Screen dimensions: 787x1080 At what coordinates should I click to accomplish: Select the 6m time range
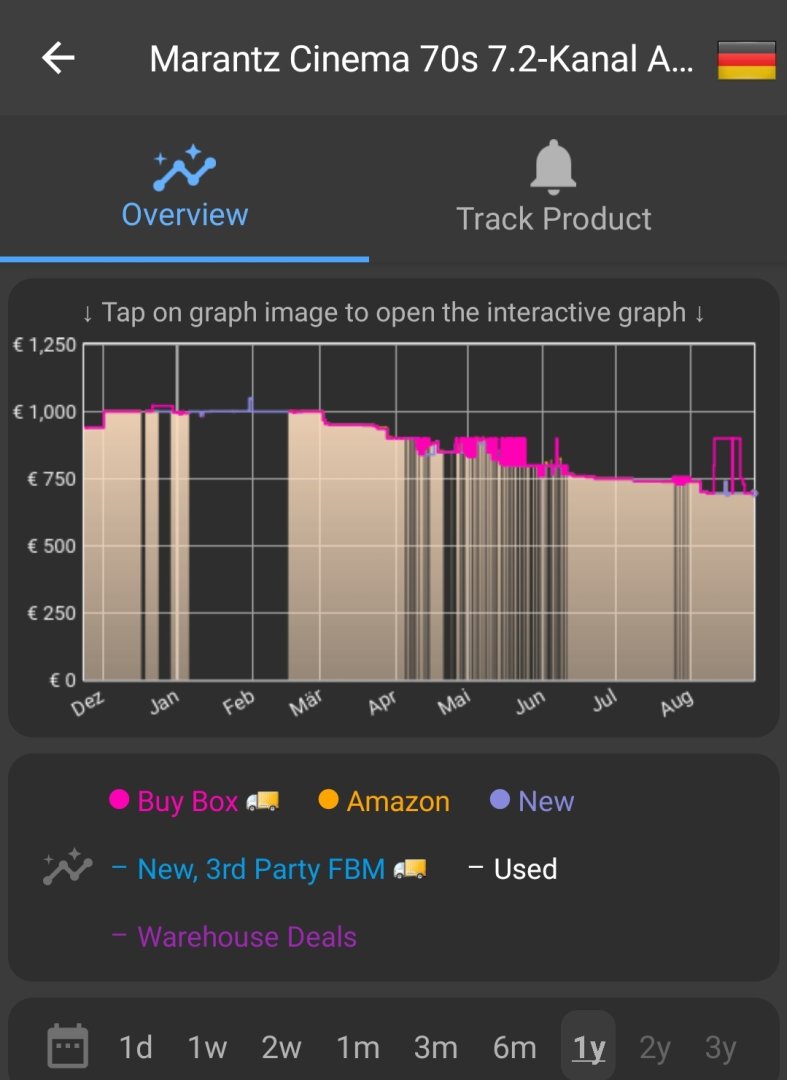coord(514,1047)
